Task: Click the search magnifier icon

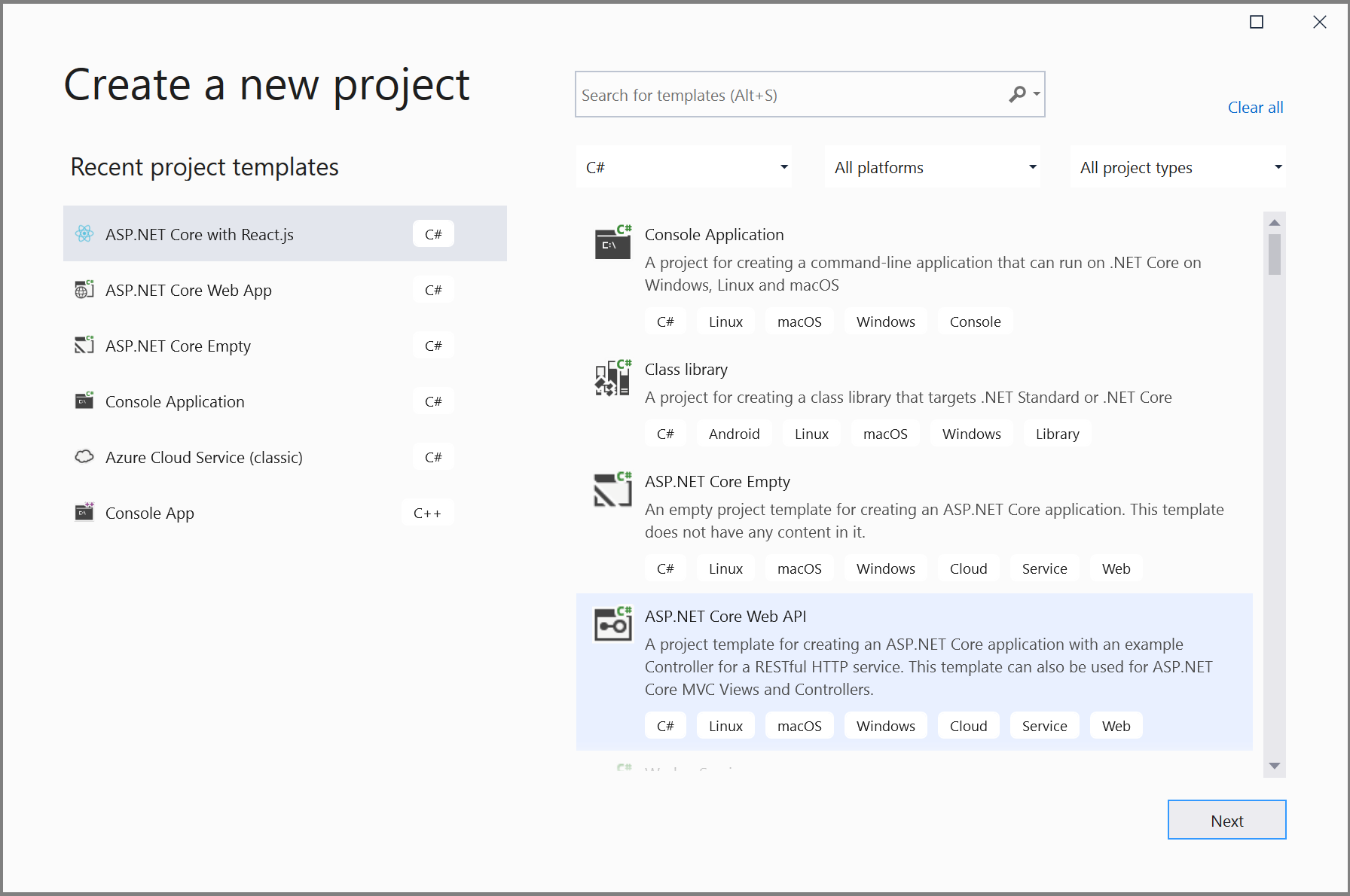Action: click(x=1018, y=94)
